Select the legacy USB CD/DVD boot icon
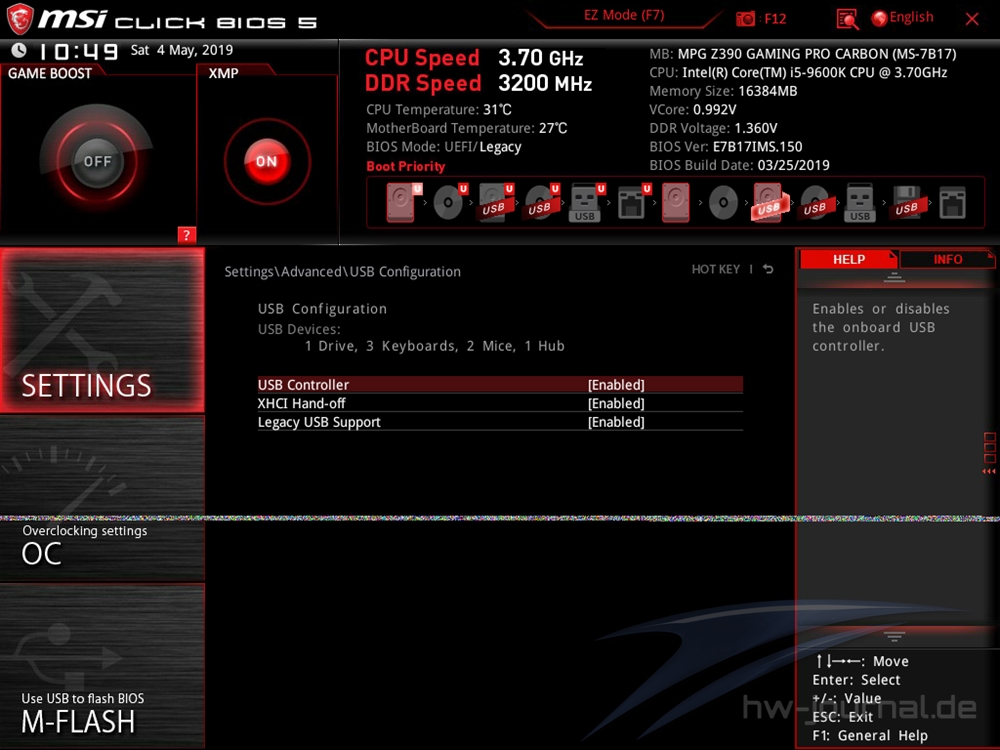This screenshot has width=1000, height=750. pos(814,202)
